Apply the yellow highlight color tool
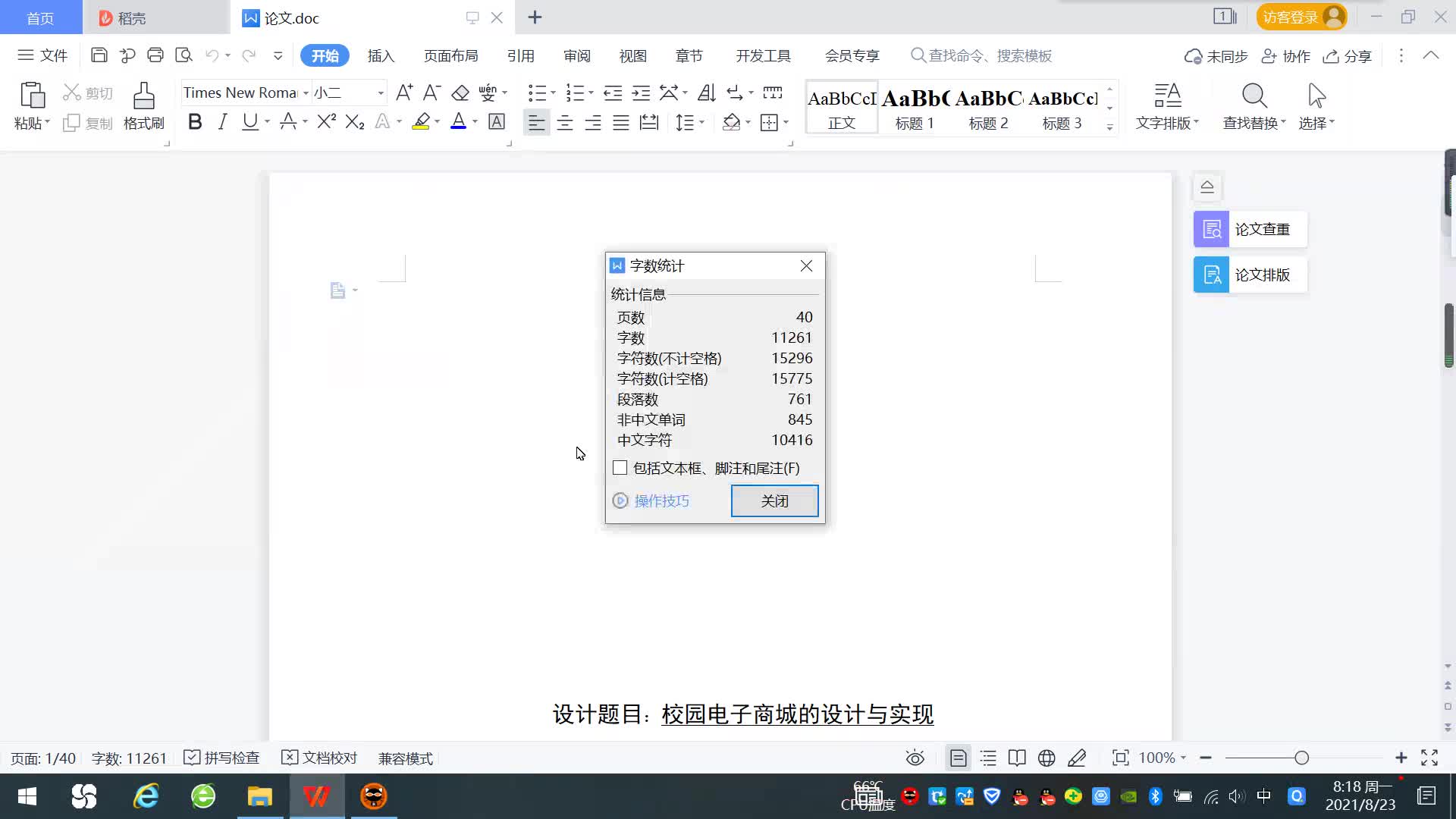The width and height of the screenshot is (1456, 819). point(421,122)
